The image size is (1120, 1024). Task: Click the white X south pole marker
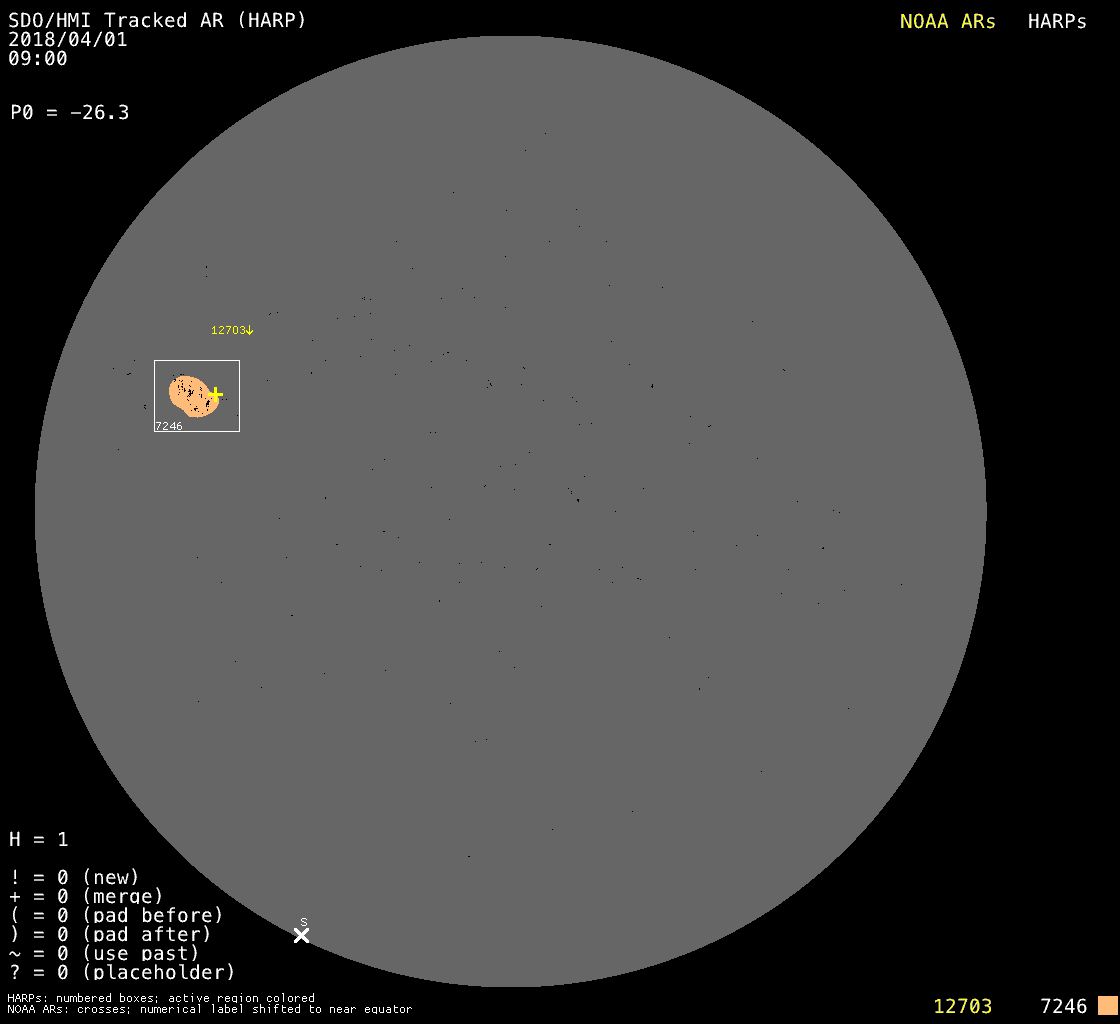(x=301, y=935)
